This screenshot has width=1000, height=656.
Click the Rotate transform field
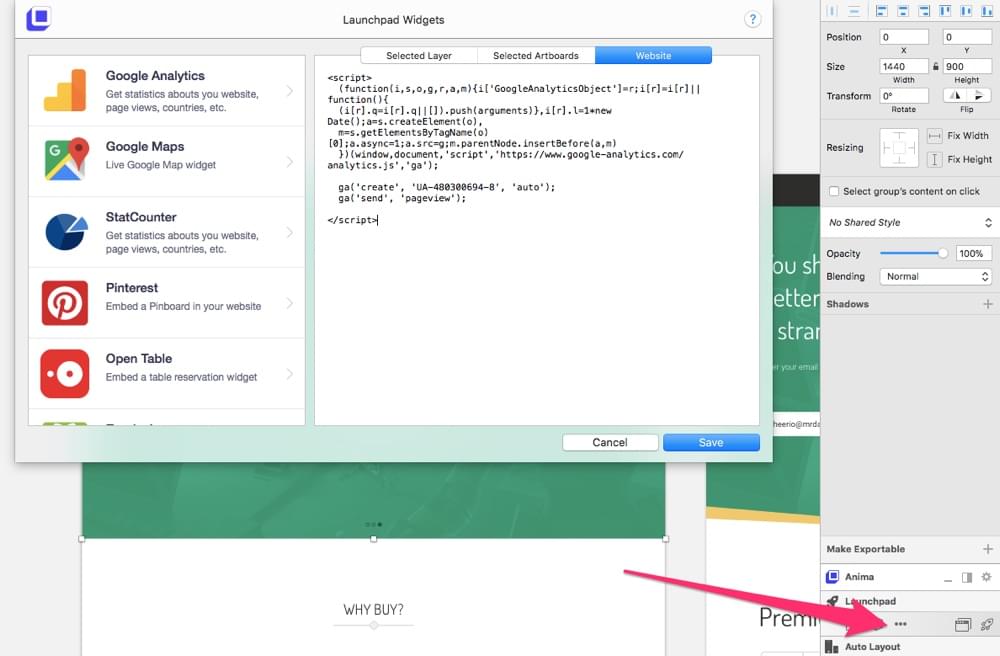[904, 96]
